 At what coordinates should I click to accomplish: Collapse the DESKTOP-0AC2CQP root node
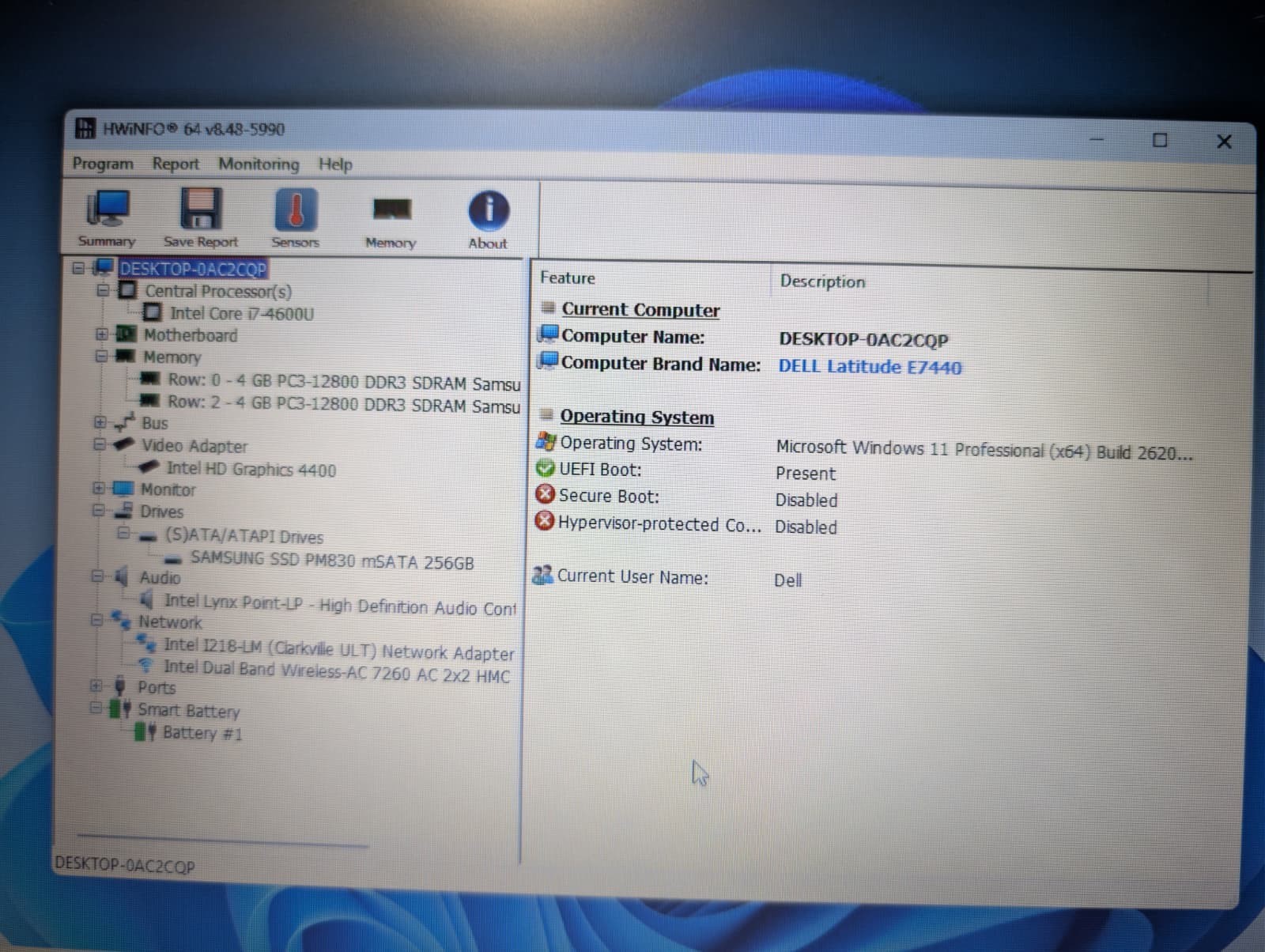coord(78,268)
